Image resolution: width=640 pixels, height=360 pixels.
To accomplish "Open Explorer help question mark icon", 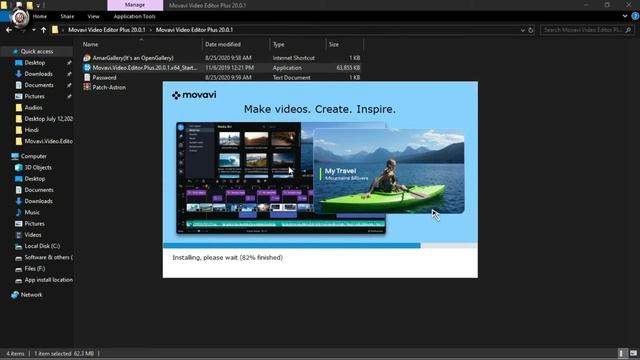I will pyautogui.click(x=635, y=16).
